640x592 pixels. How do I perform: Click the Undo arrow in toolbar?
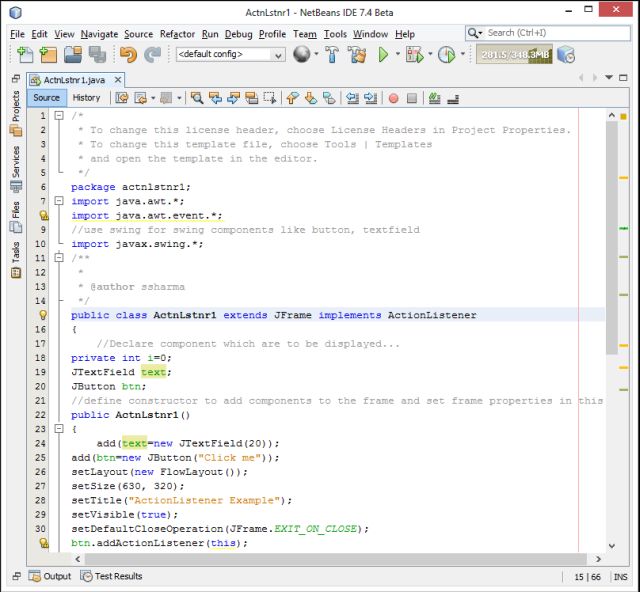(128, 55)
